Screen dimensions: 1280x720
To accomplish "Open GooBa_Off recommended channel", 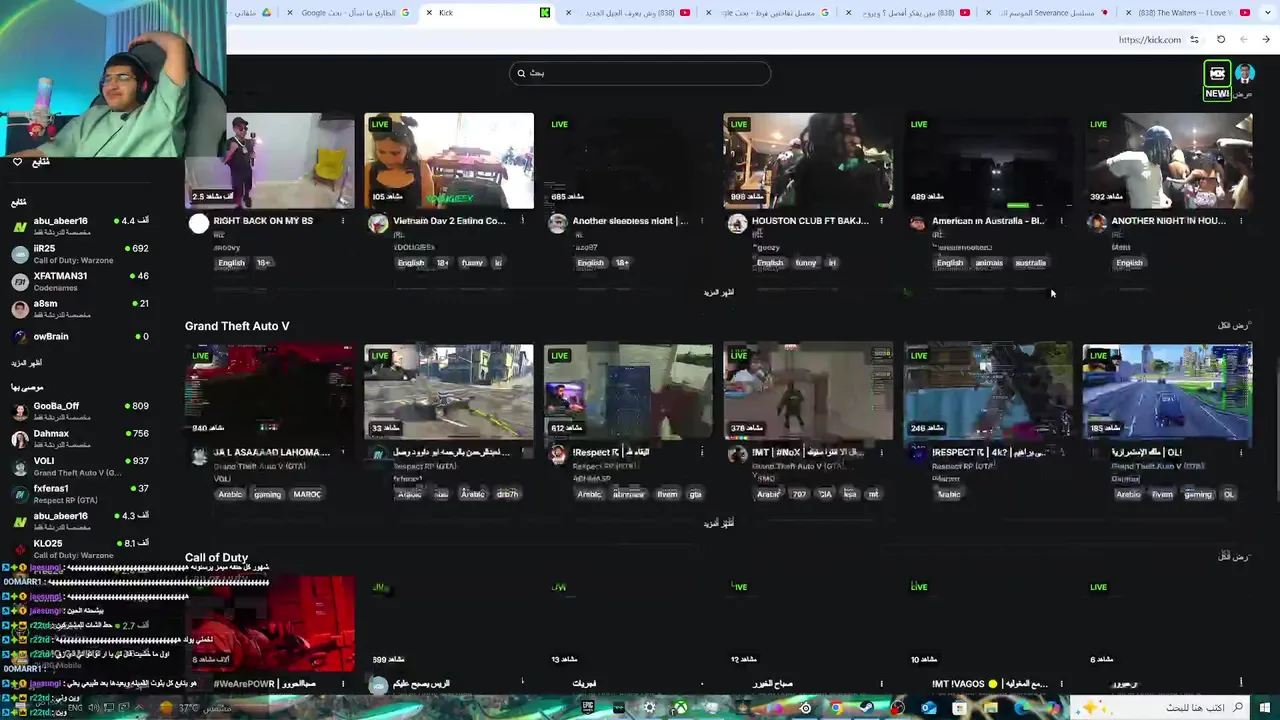I will 80,411.
